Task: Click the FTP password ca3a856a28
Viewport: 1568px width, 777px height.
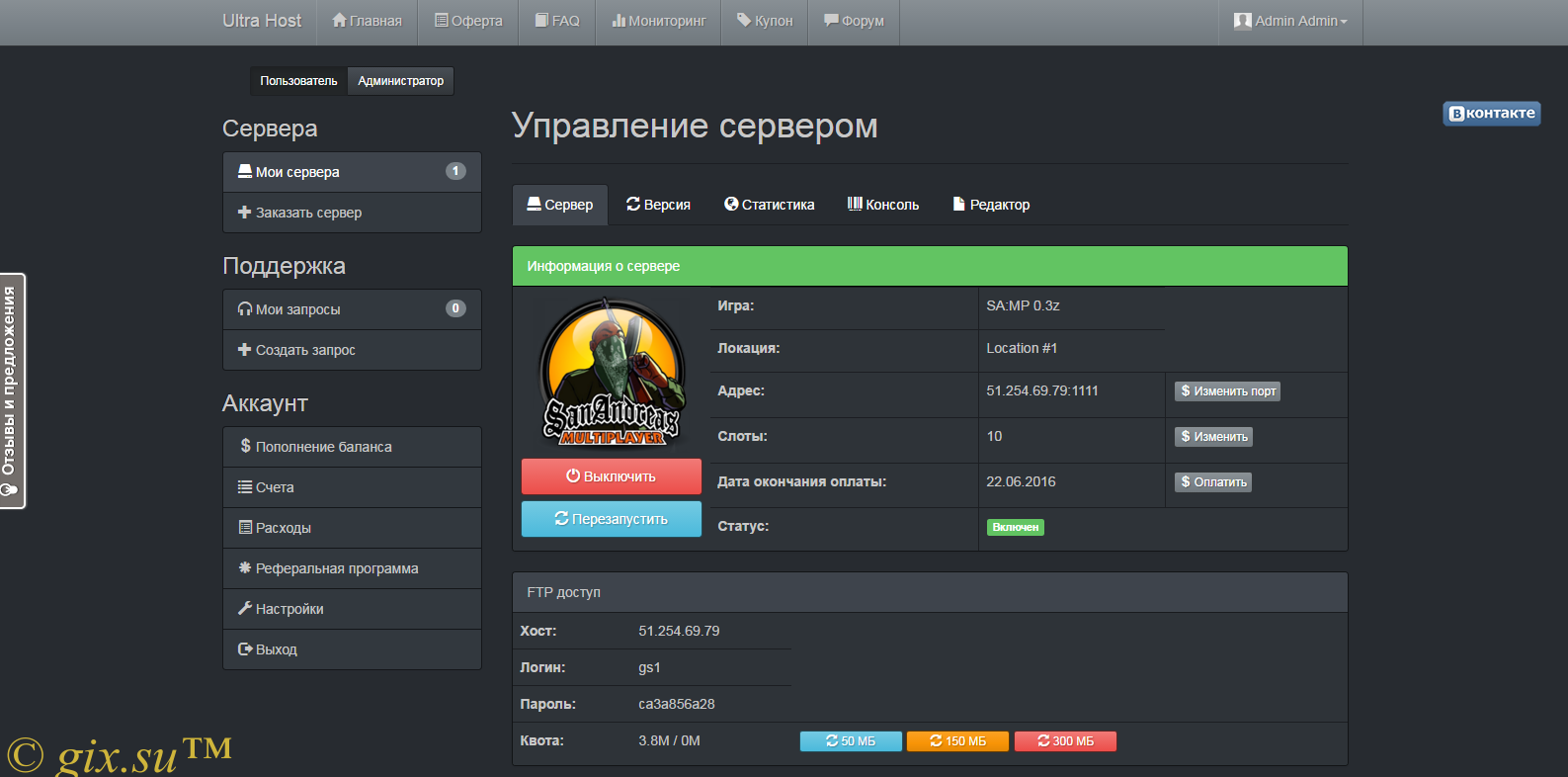Action: tap(677, 704)
